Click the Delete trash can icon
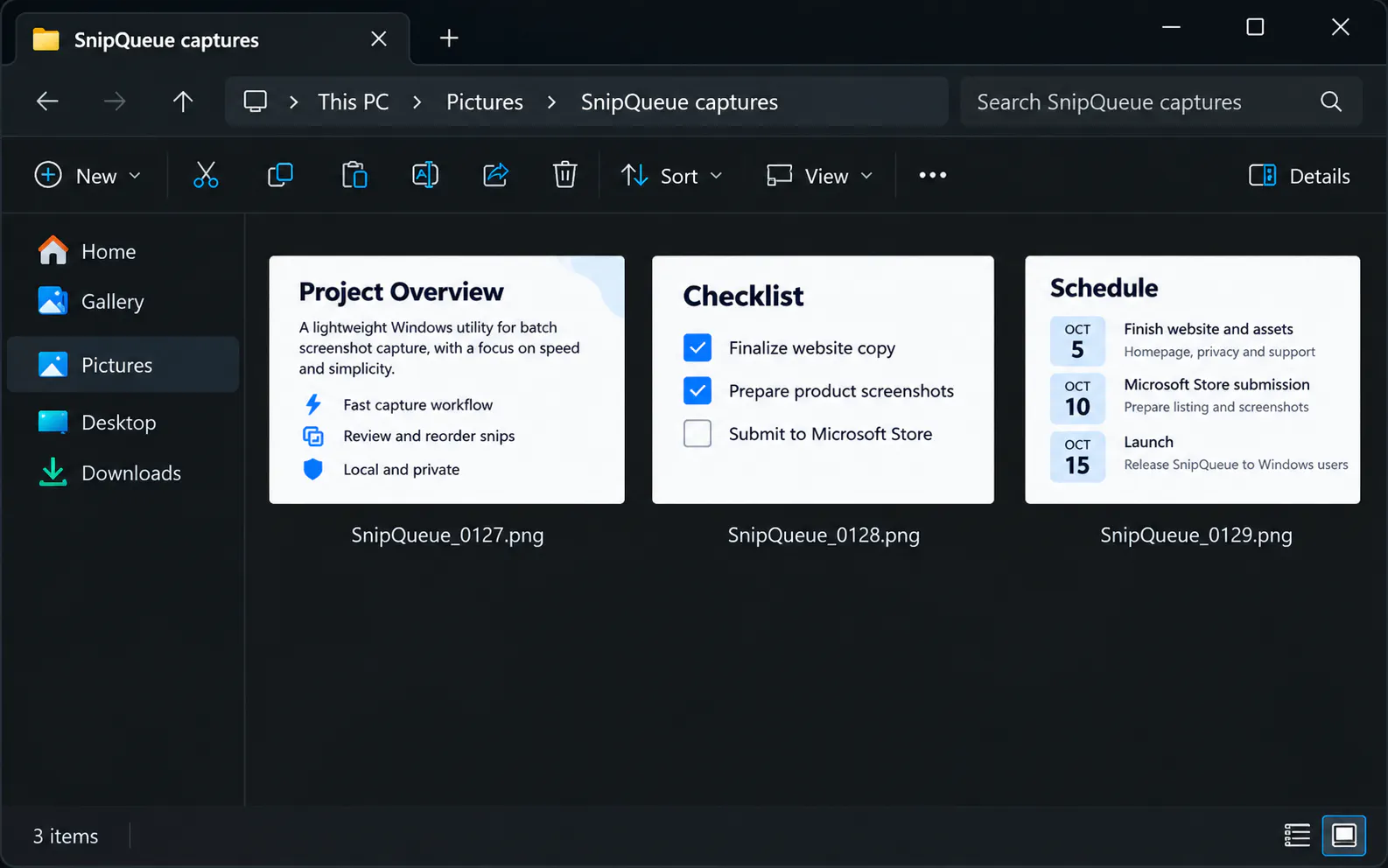This screenshot has width=1388, height=868. [565, 175]
